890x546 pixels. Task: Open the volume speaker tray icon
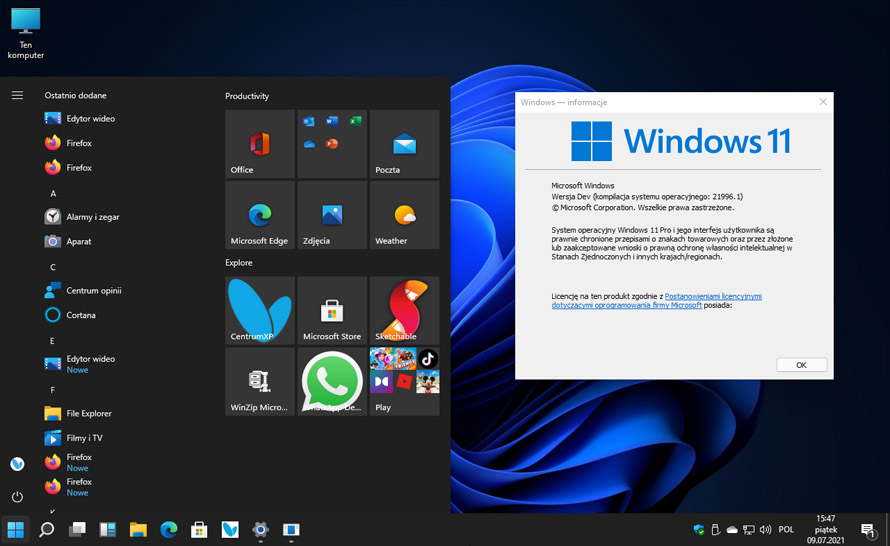(x=765, y=530)
